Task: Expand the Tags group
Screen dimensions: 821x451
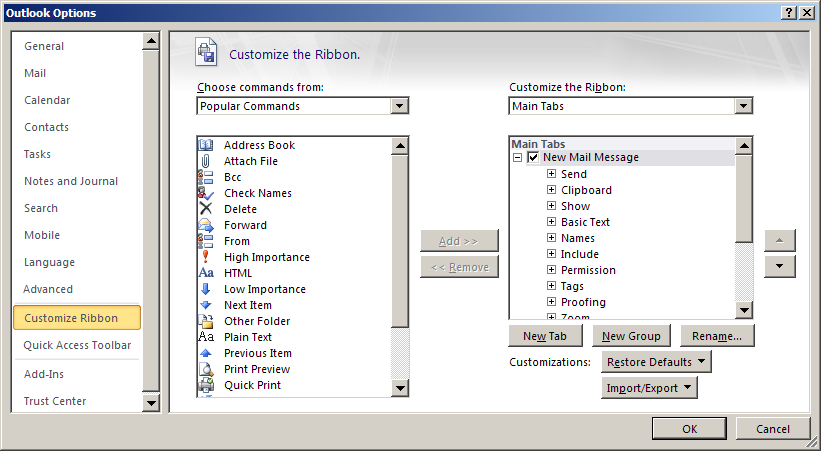Action: (x=551, y=285)
